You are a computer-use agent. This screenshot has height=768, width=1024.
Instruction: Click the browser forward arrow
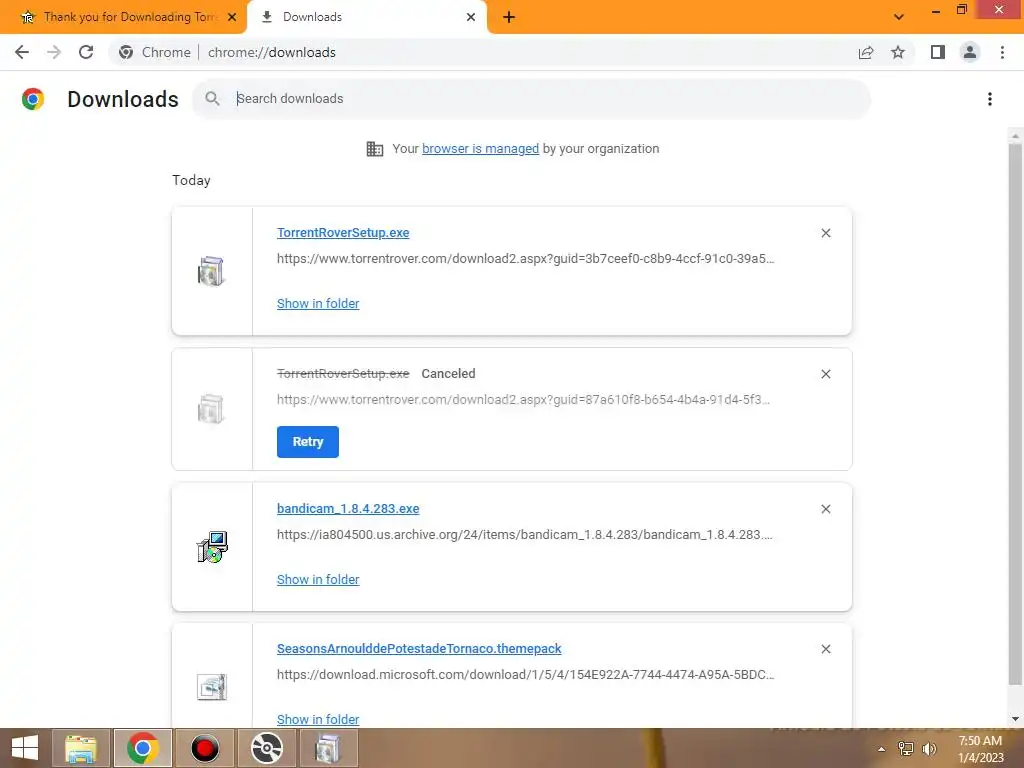point(54,52)
